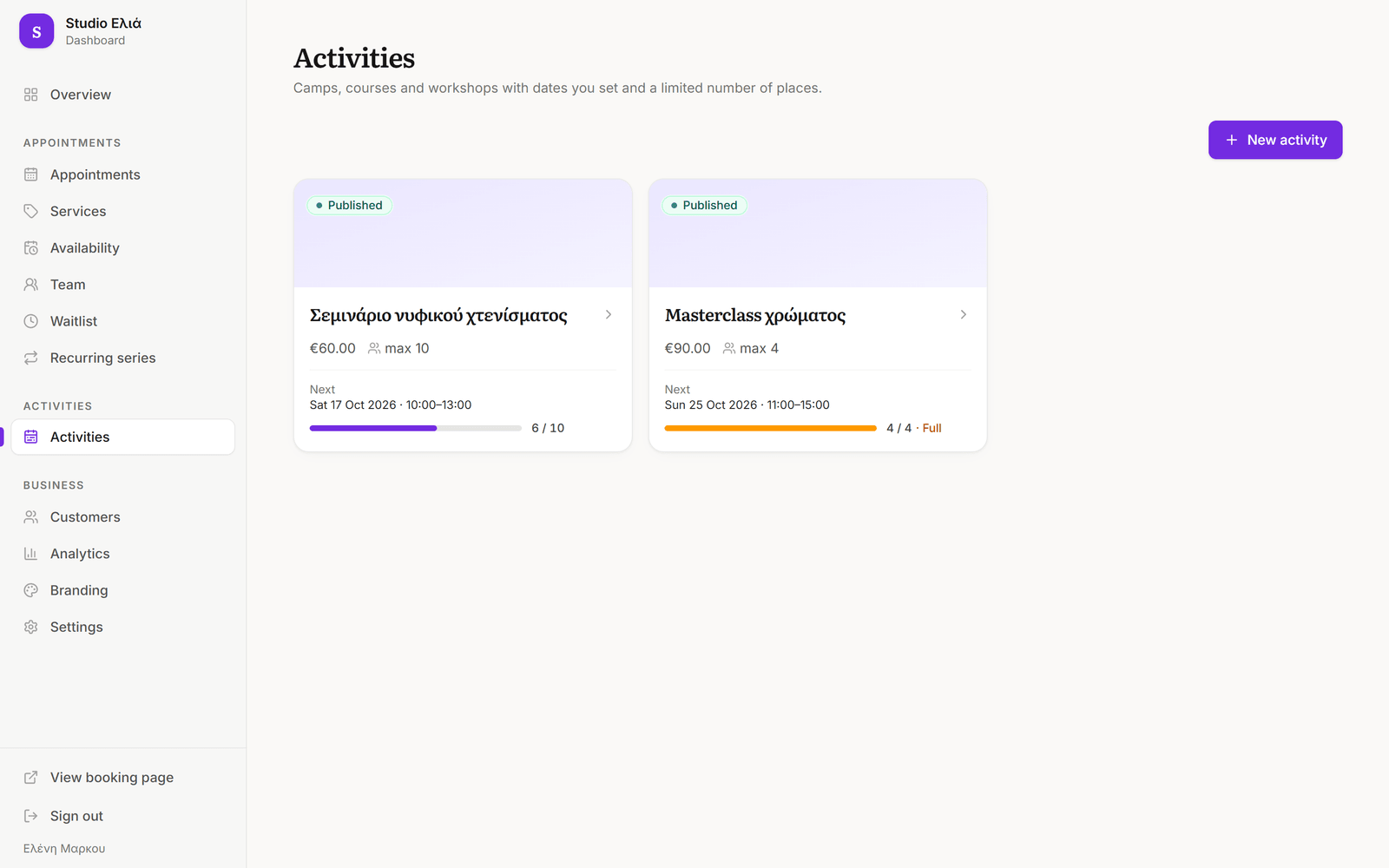Open Availability from the sidebar
This screenshot has height=868, width=1389.
point(123,248)
